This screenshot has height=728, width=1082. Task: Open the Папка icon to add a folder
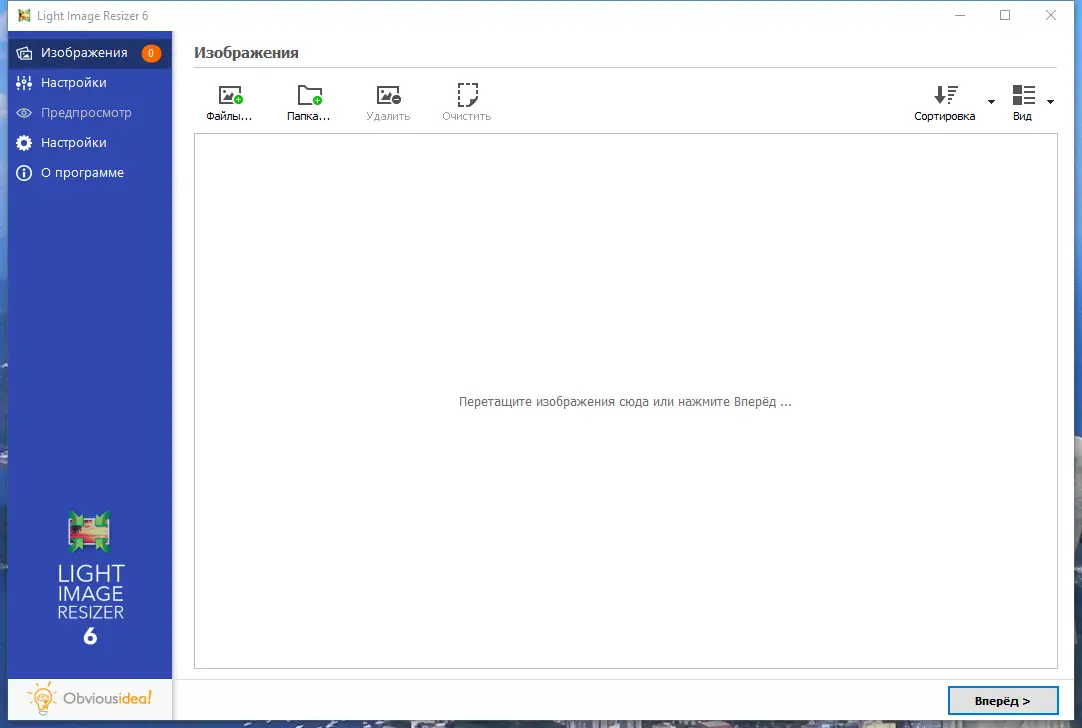tap(308, 95)
